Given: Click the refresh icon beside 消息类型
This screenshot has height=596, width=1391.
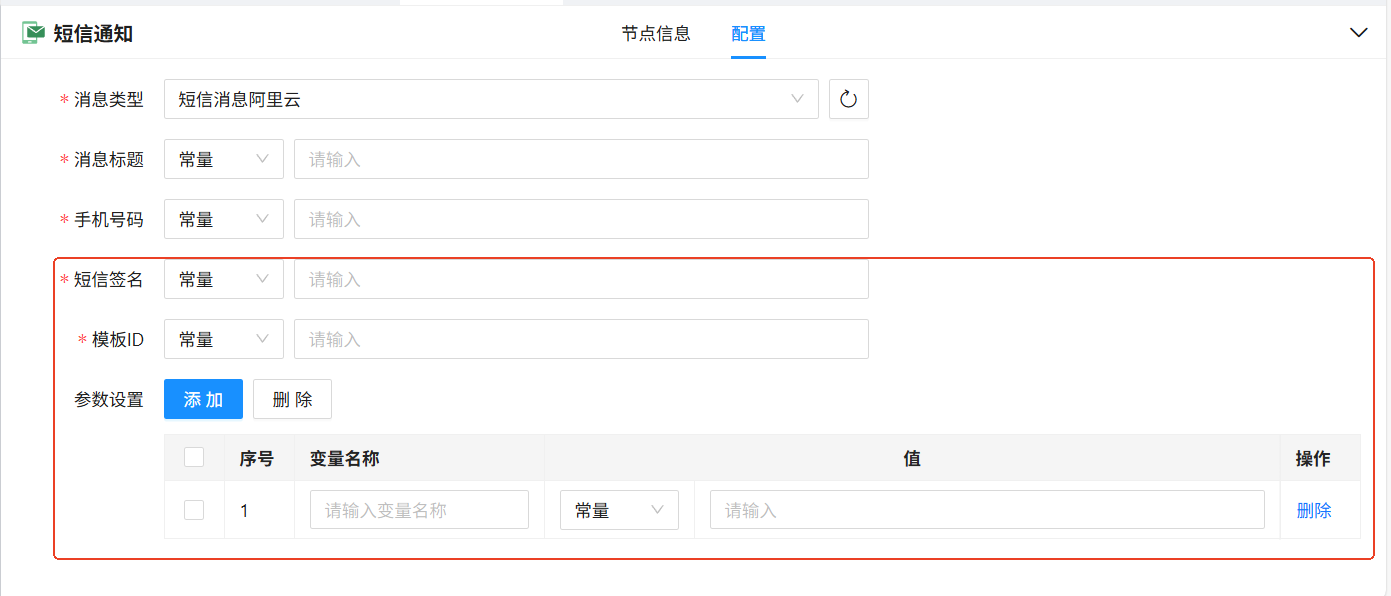Looking at the screenshot, I should click(848, 99).
